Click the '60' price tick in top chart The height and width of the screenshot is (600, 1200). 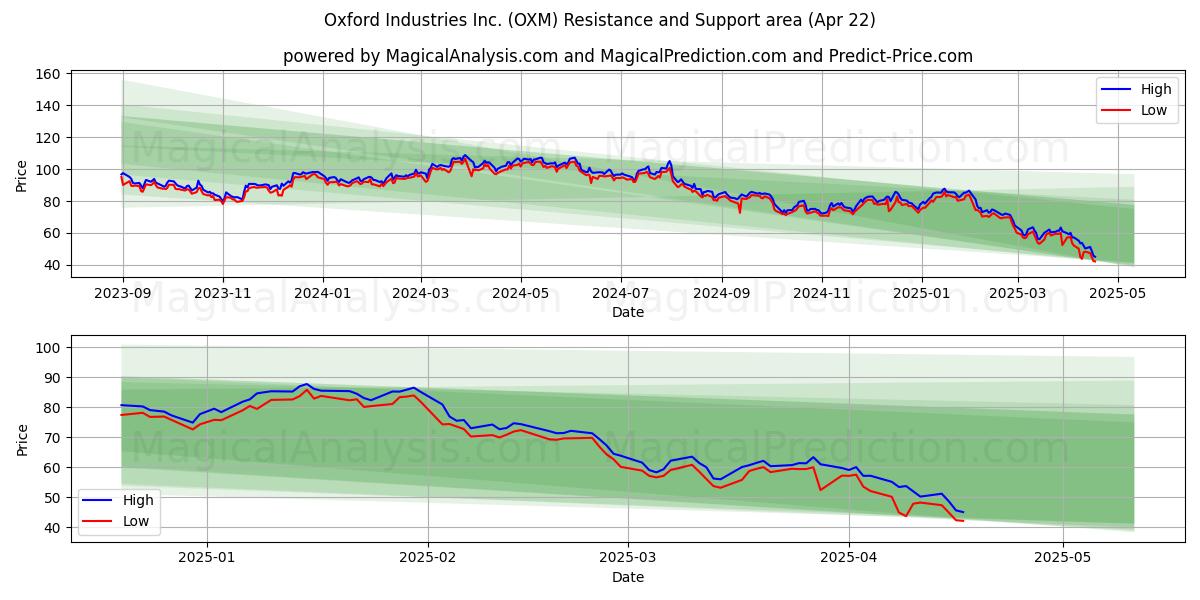pyautogui.click(x=54, y=234)
